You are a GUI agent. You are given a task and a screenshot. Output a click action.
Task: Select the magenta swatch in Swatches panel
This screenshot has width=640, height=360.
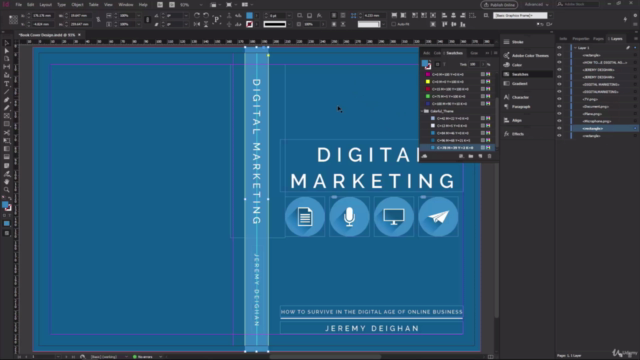pyautogui.click(x=428, y=74)
